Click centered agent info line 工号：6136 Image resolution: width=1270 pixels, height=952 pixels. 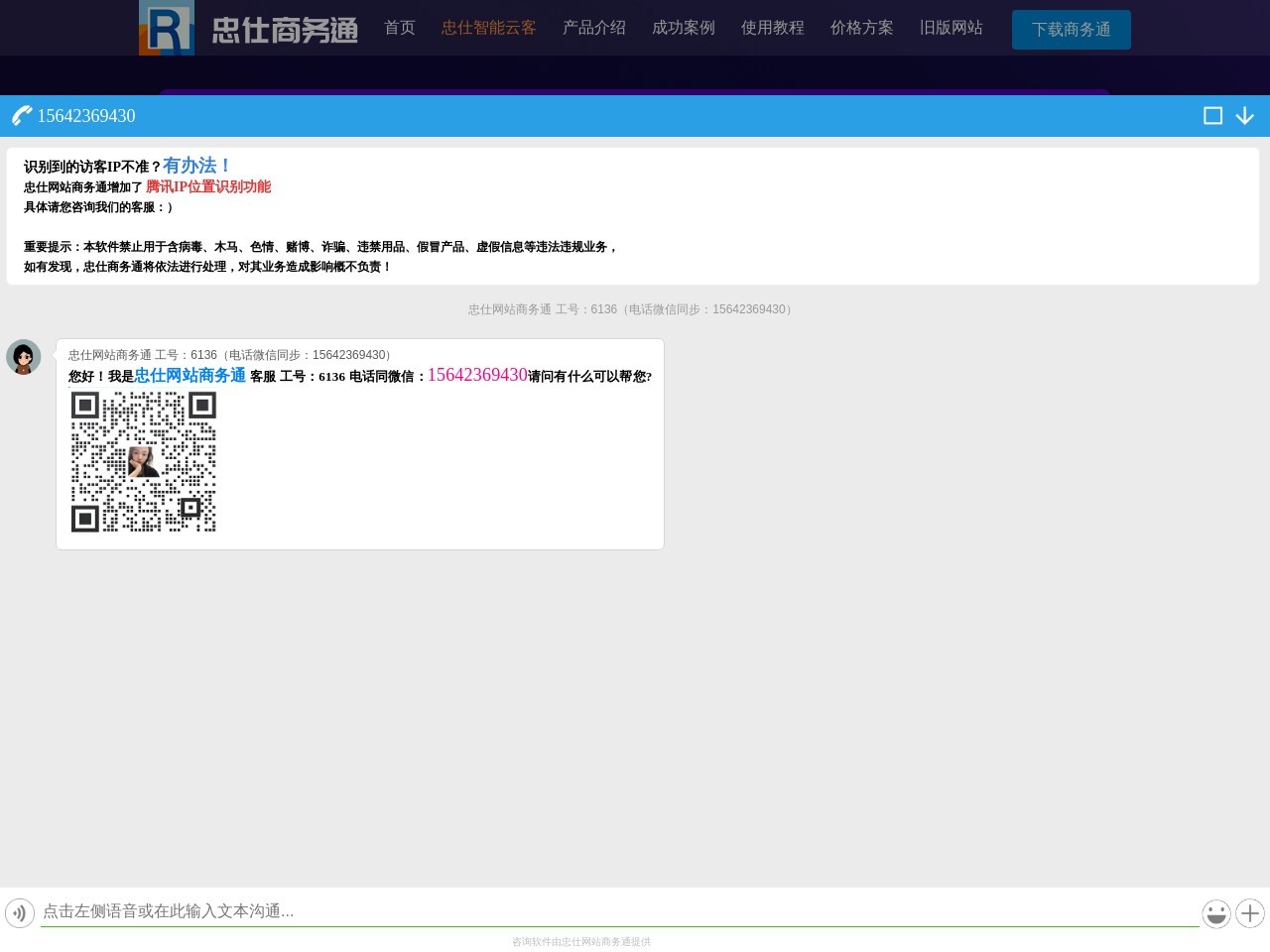click(x=632, y=309)
